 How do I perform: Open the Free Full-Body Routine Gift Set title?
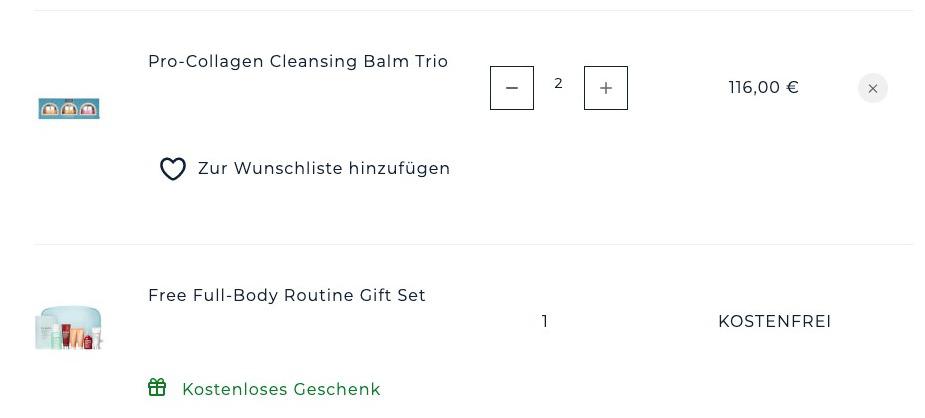[287, 295]
